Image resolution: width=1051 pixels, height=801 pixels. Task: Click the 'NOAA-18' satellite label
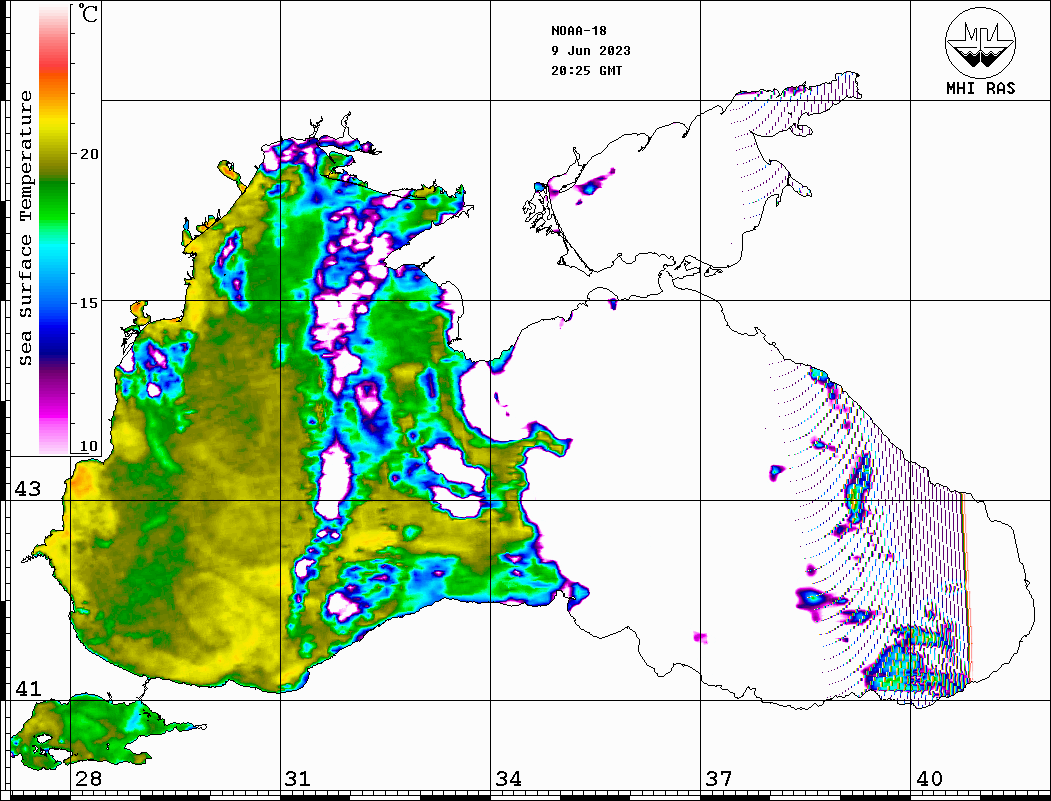[x=578, y=31]
